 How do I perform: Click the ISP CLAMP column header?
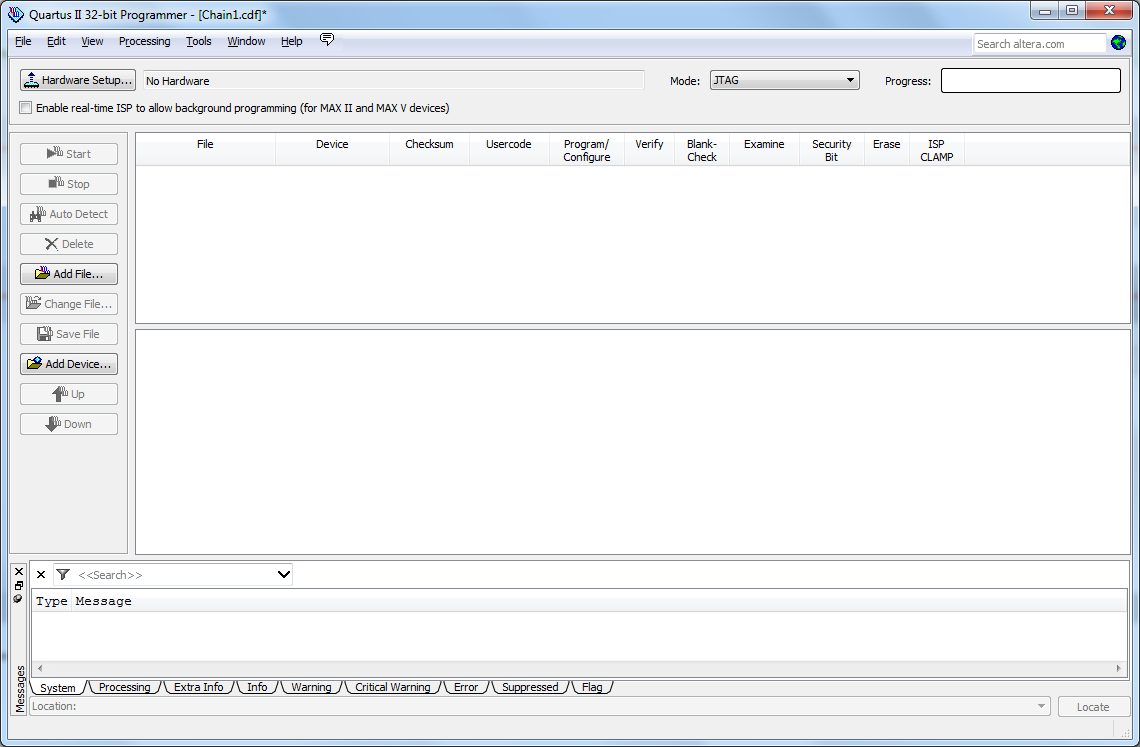936,150
